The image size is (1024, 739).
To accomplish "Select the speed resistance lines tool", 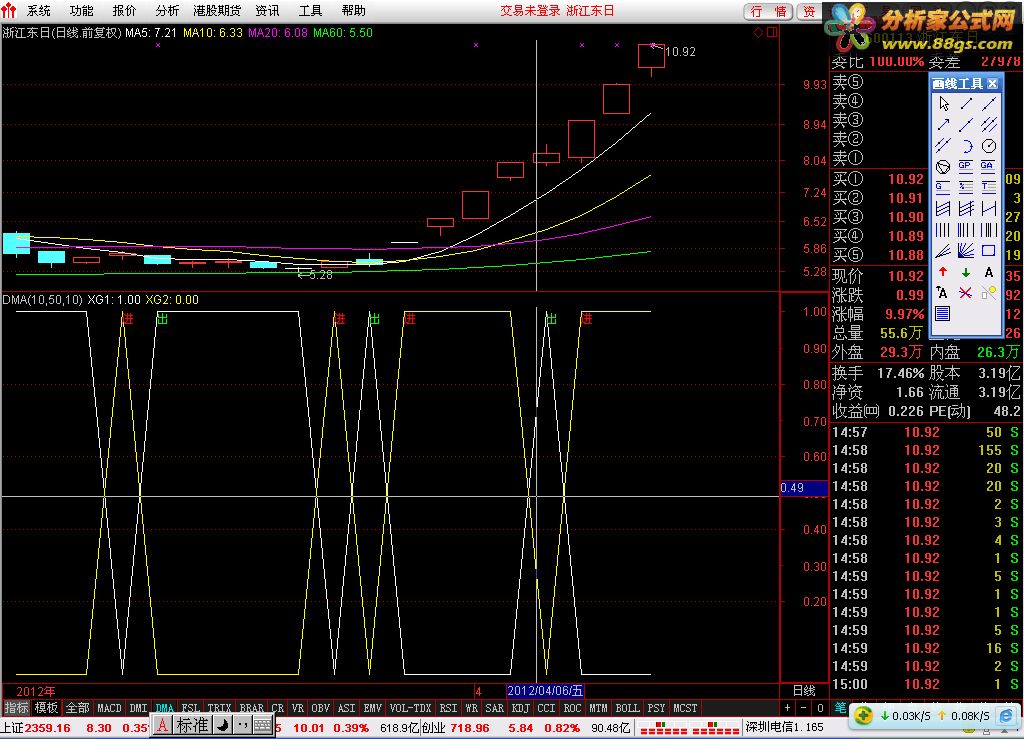I will [x=943, y=251].
